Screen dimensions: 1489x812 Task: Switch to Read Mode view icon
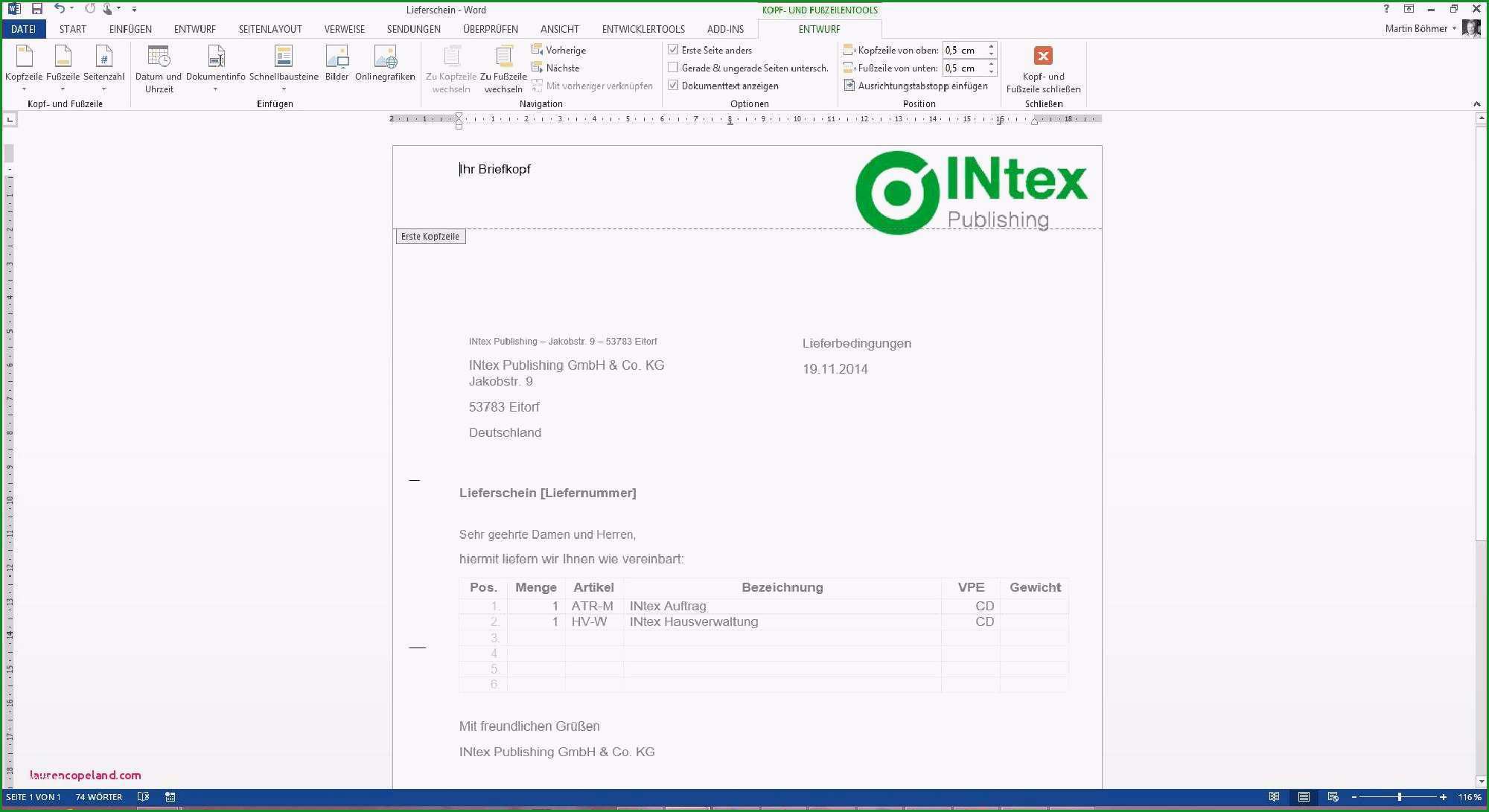coord(1275,796)
